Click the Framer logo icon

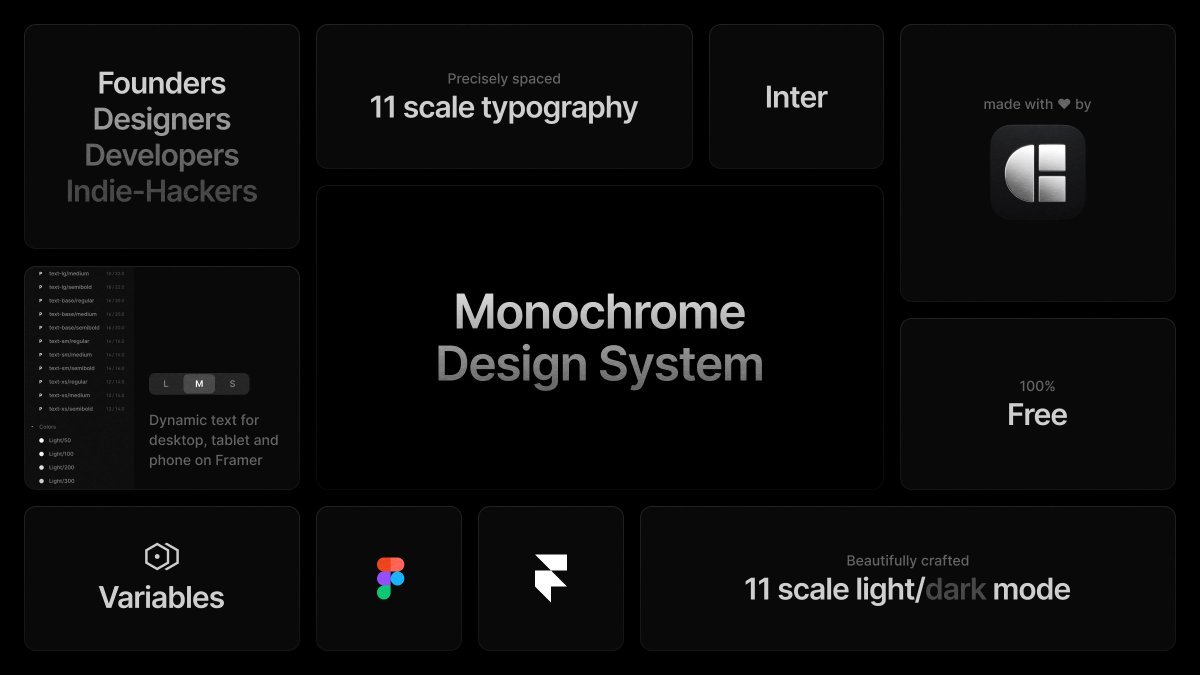pyautogui.click(x=551, y=578)
